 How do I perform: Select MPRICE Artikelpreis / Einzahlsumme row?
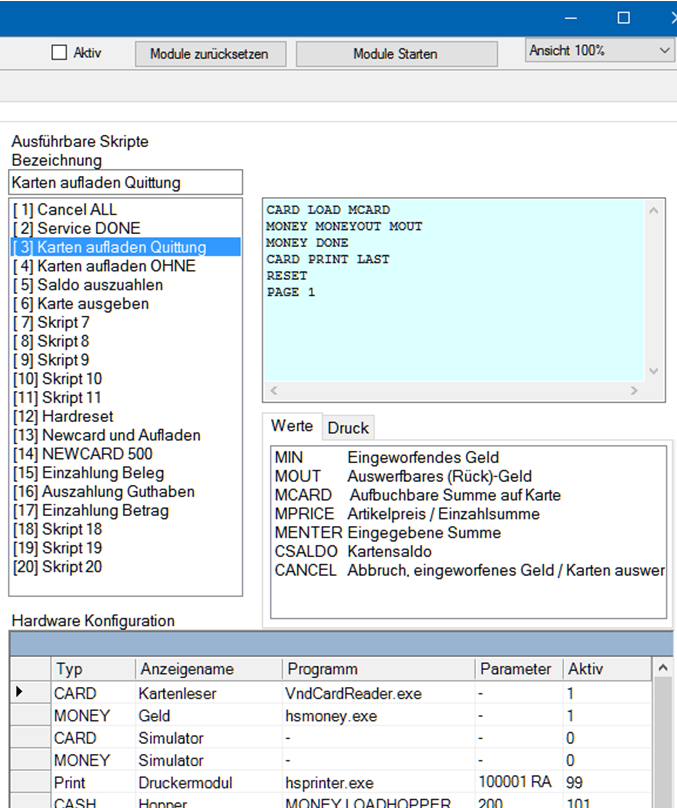click(468, 514)
